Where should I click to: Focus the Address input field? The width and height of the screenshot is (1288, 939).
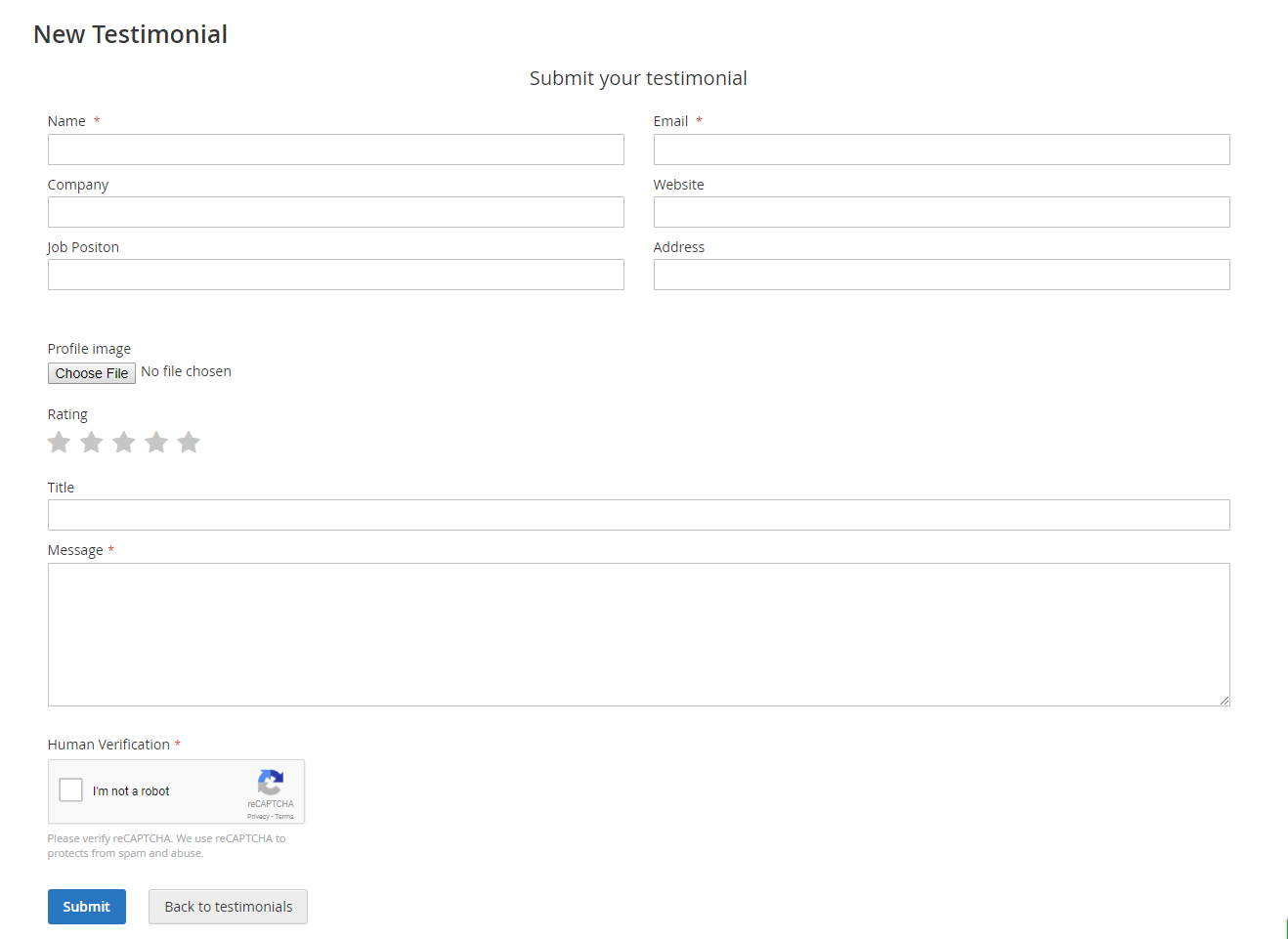(941, 275)
